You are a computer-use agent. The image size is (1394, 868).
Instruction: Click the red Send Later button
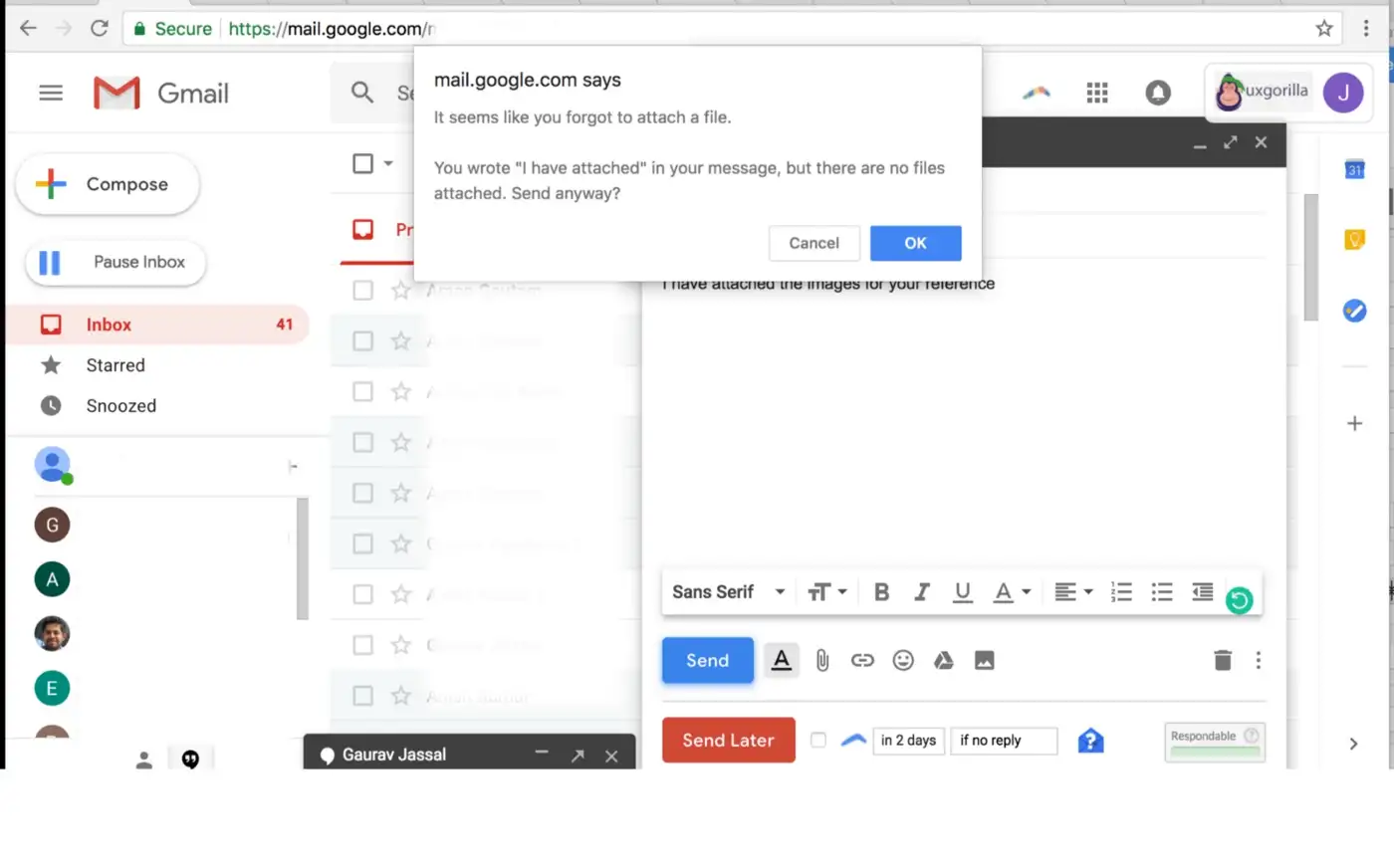tap(728, 740)
